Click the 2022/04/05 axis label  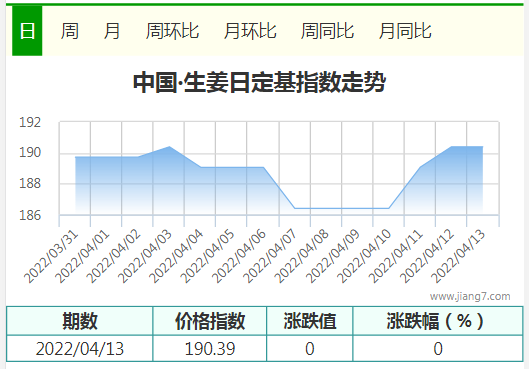tap(208, 256)
